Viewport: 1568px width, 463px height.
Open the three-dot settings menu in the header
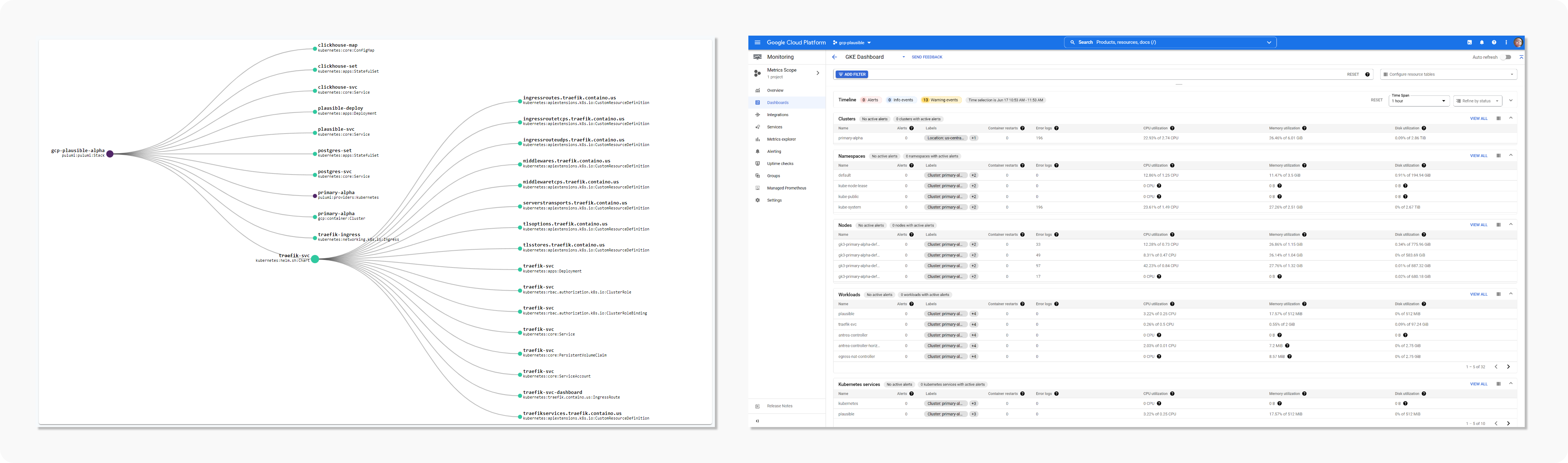1506,43
